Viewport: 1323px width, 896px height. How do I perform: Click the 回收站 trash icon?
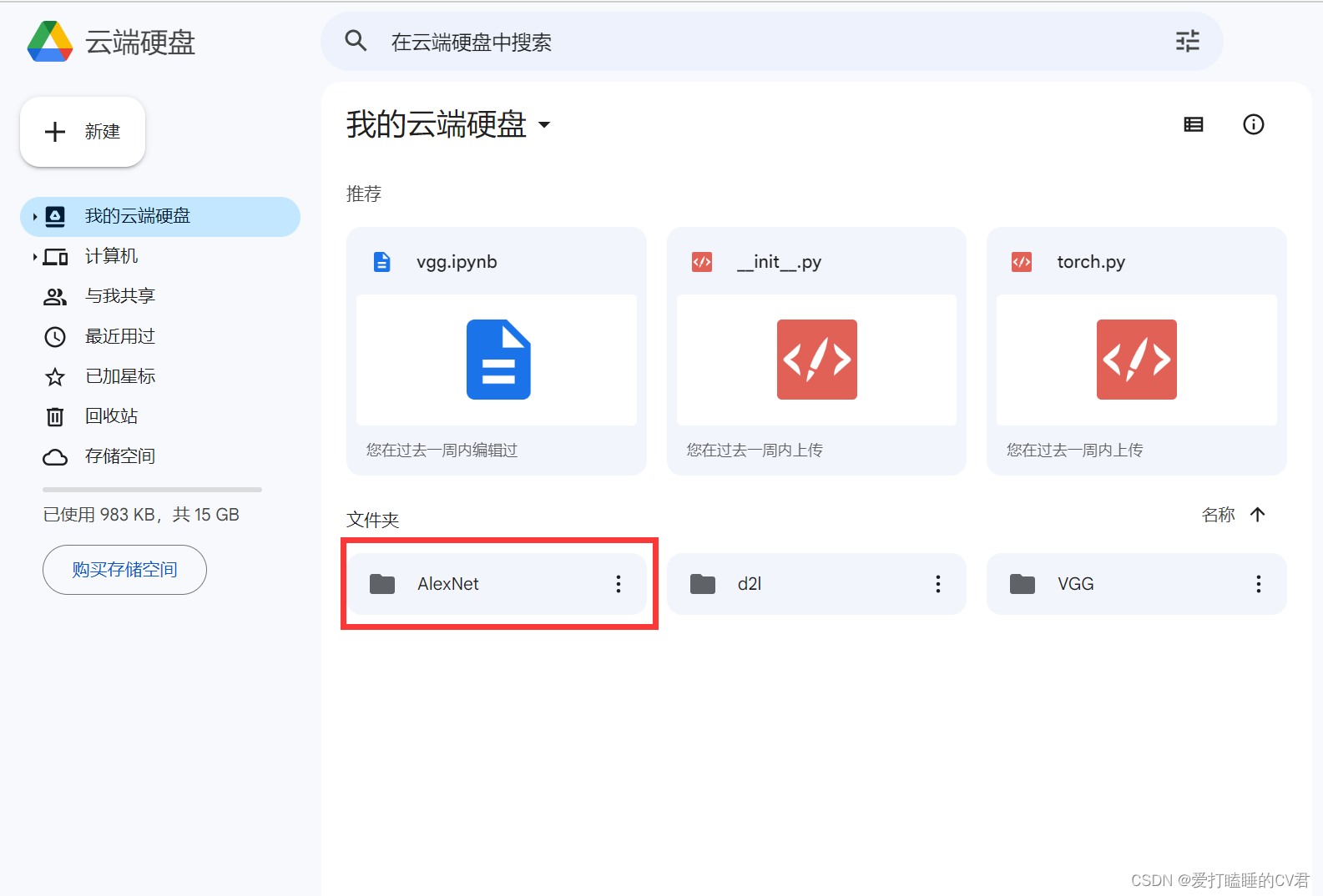tap(55, 416)
